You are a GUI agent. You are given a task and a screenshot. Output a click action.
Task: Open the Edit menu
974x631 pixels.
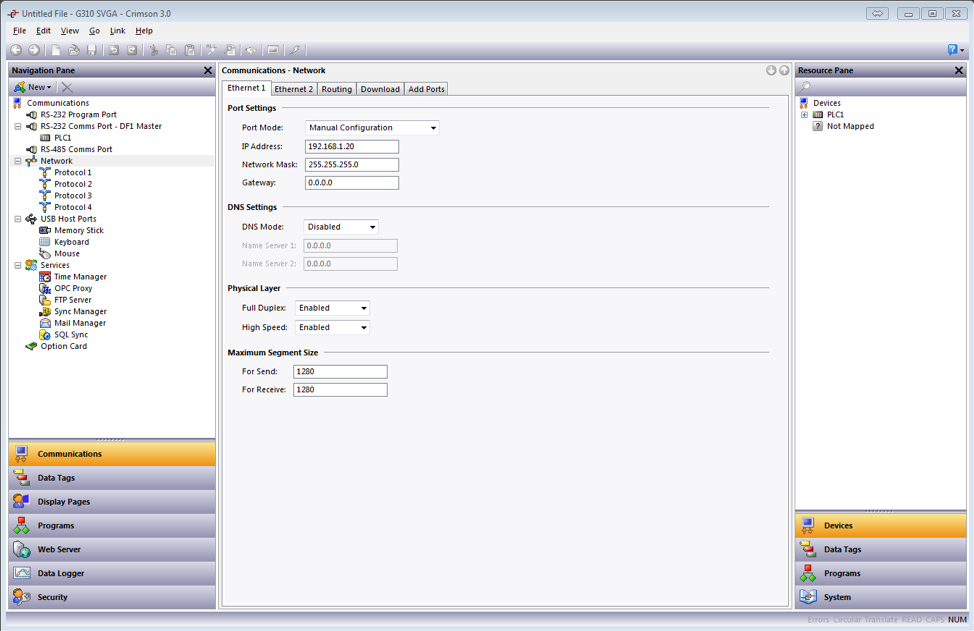43,30
